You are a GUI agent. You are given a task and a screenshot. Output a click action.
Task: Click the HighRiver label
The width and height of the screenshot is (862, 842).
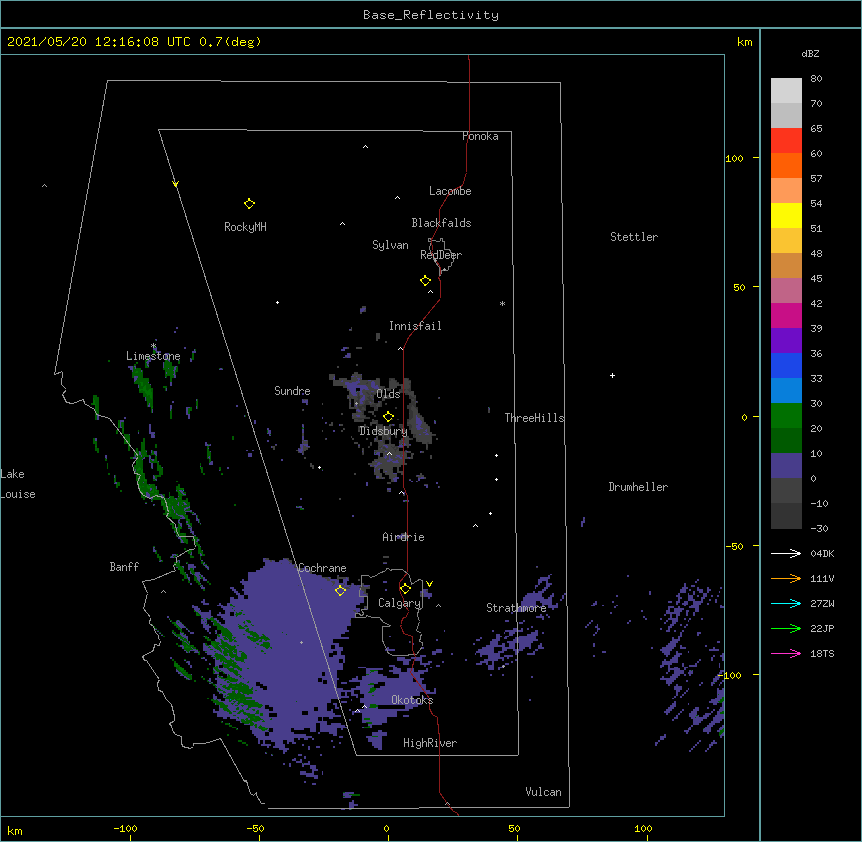[x=430, y=743]
